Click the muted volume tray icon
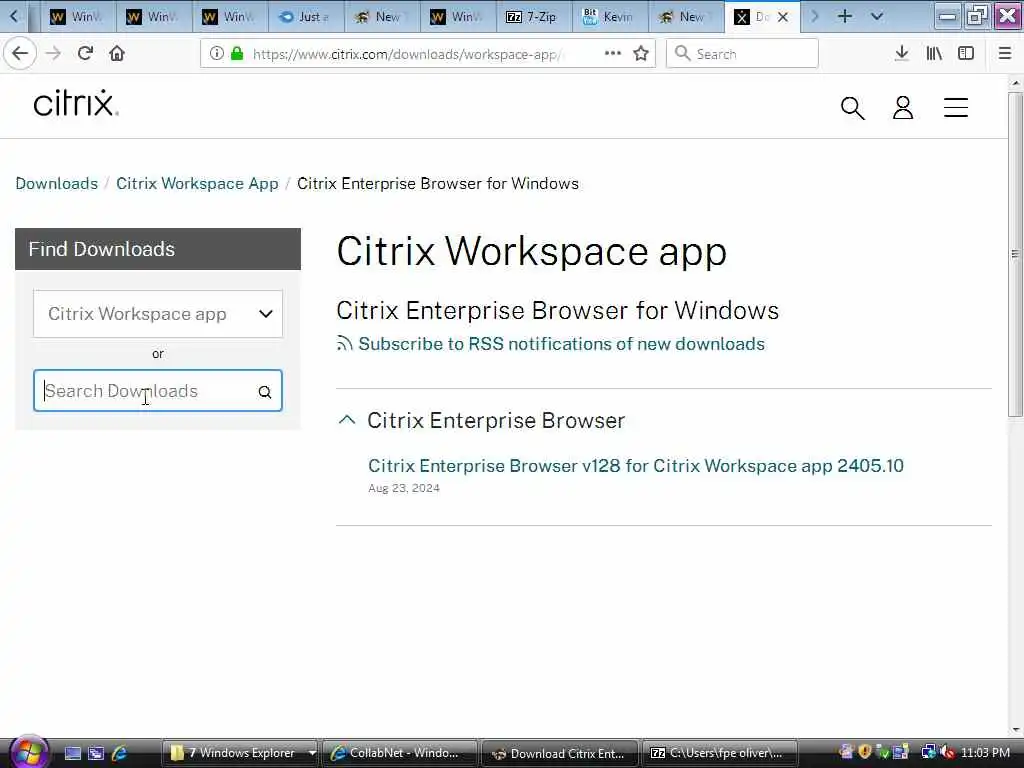Screen dimensions: 1024x768 point(948,752)
